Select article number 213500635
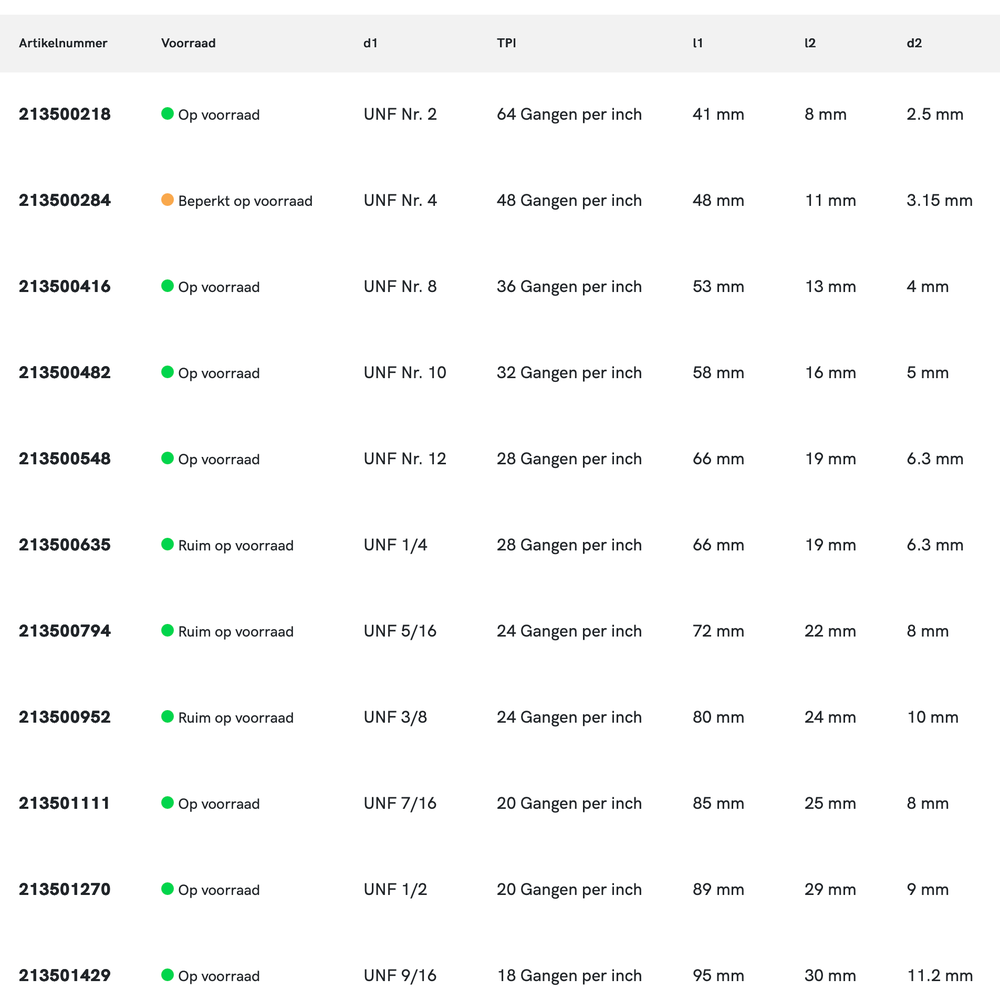This screenshot has width=1000, height=1000. pos(65,545)
